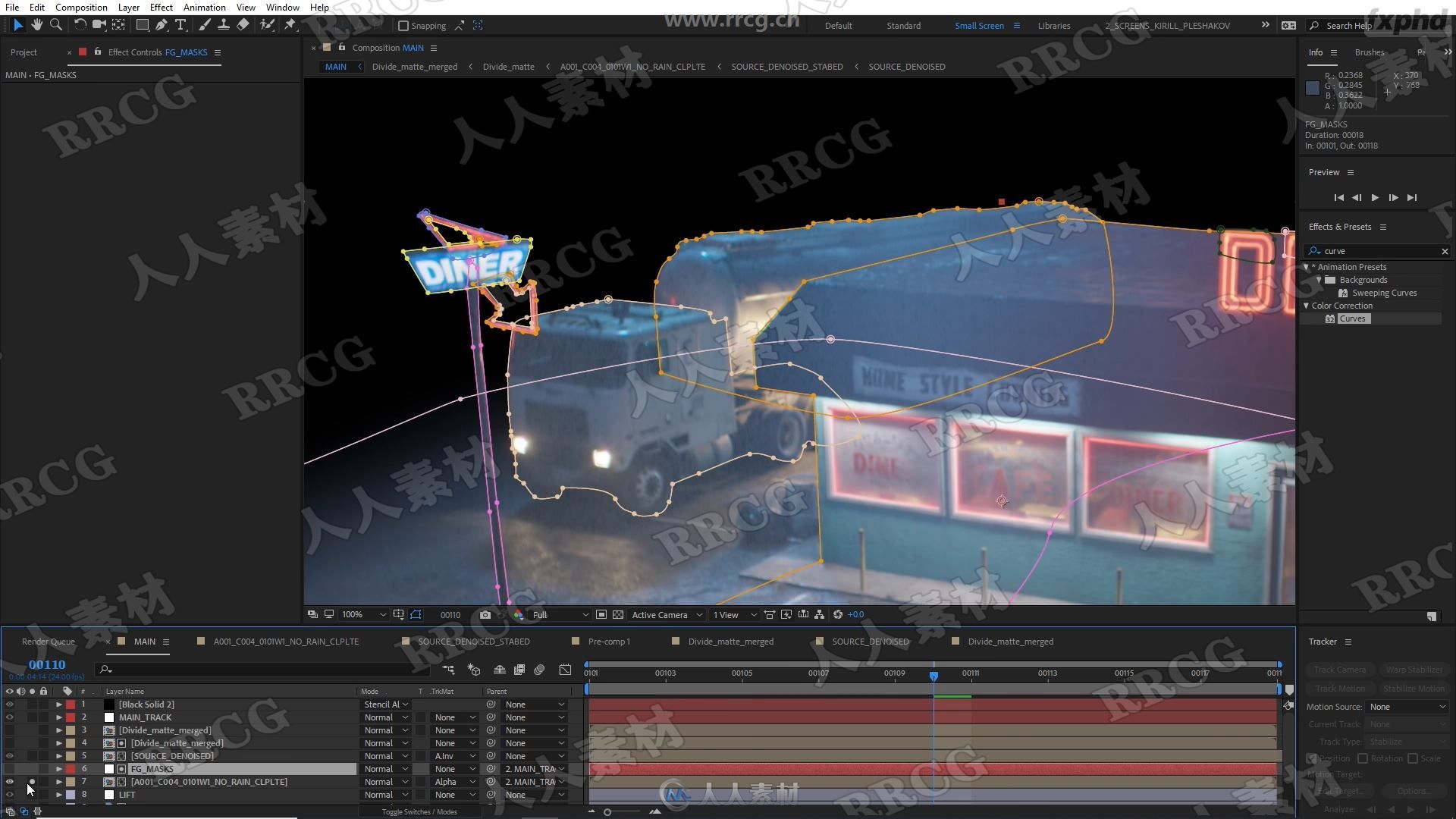This screenshot has width=1456, height=819.
Task: Toggle visibility of LIFT layer
Action: tap(9, 794)
